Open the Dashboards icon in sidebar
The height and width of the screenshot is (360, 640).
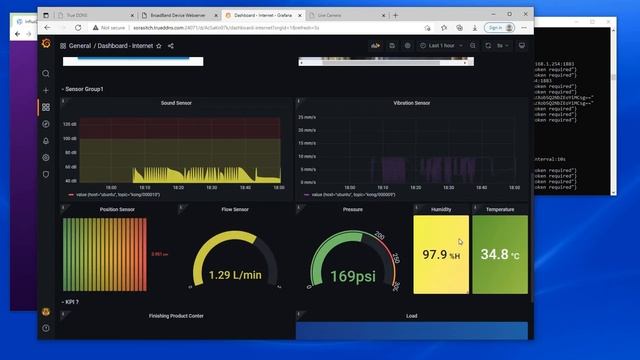(46, 107)
